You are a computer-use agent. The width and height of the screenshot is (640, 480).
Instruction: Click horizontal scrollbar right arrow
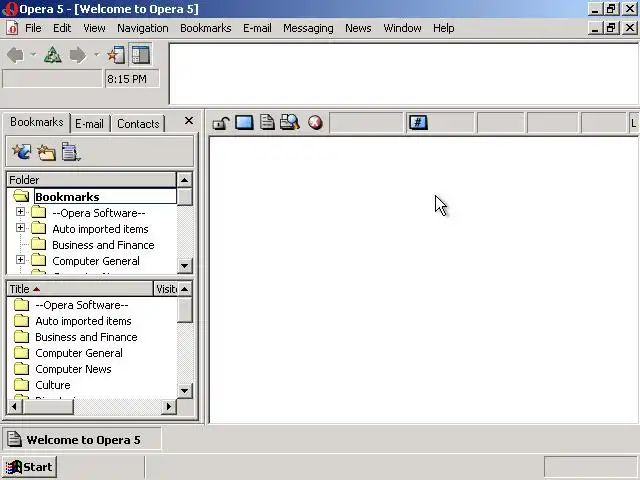coord(168,407)
